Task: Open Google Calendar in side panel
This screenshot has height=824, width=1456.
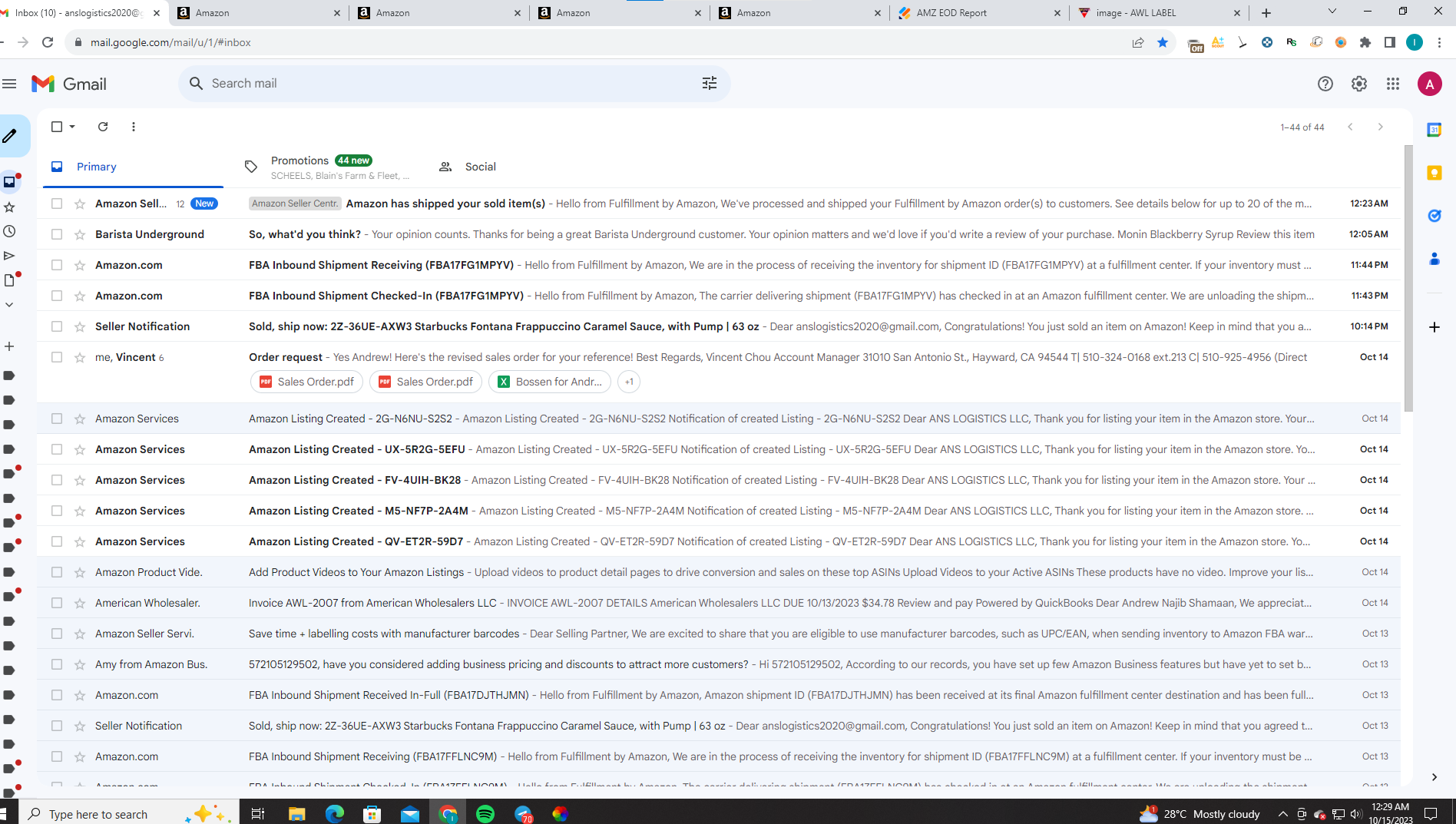Action: [x=1434, y=130]
